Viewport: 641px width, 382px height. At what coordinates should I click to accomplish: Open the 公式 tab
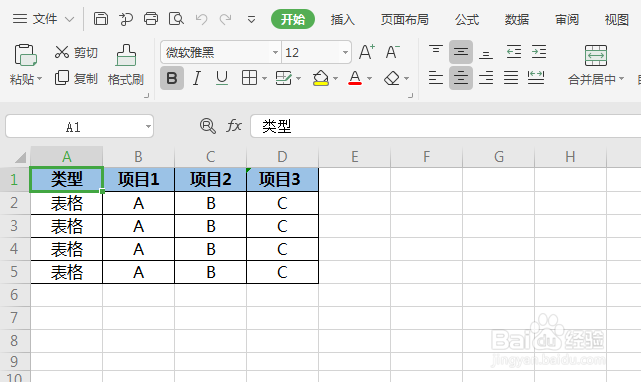[467, 19]
